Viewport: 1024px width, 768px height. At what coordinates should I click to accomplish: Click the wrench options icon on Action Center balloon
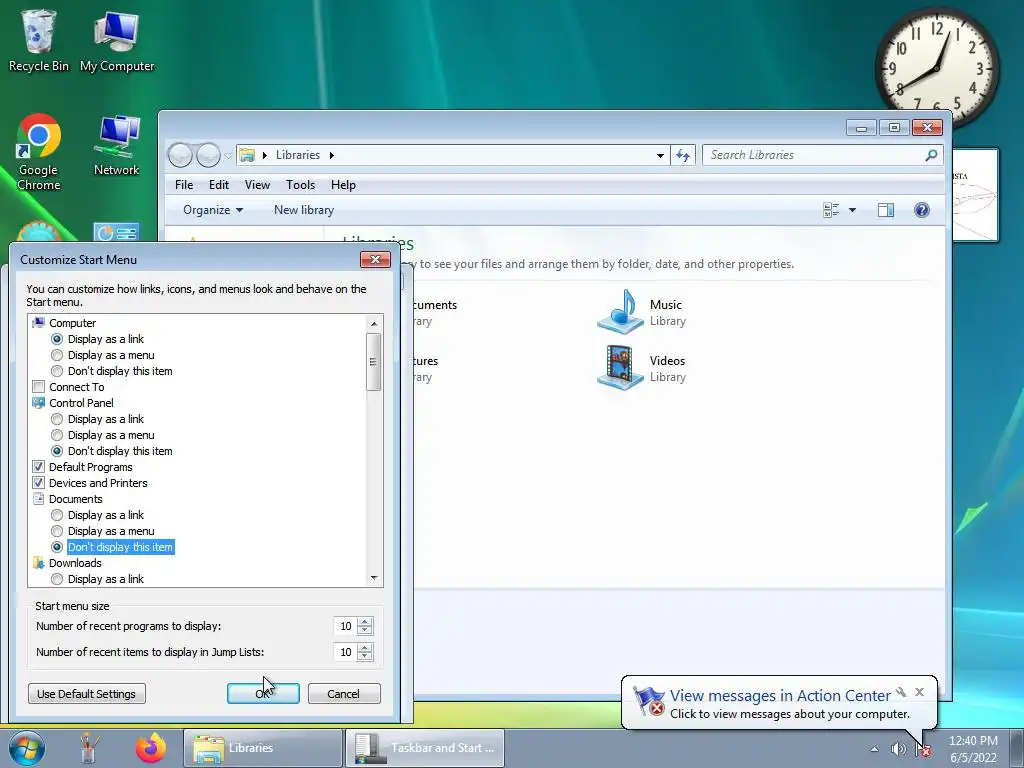coord(901,692)
